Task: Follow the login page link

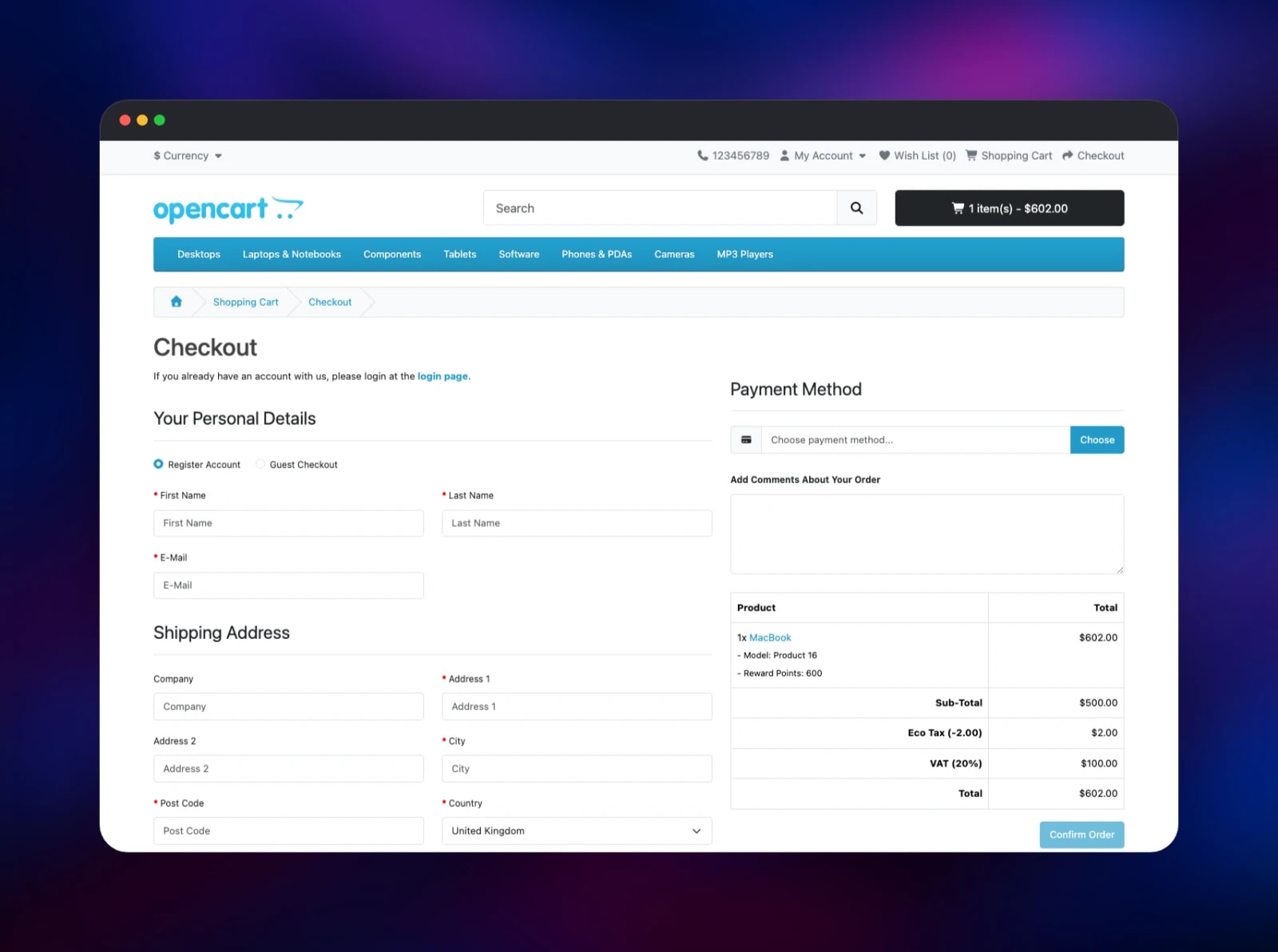Action: (x=443, y=376)
